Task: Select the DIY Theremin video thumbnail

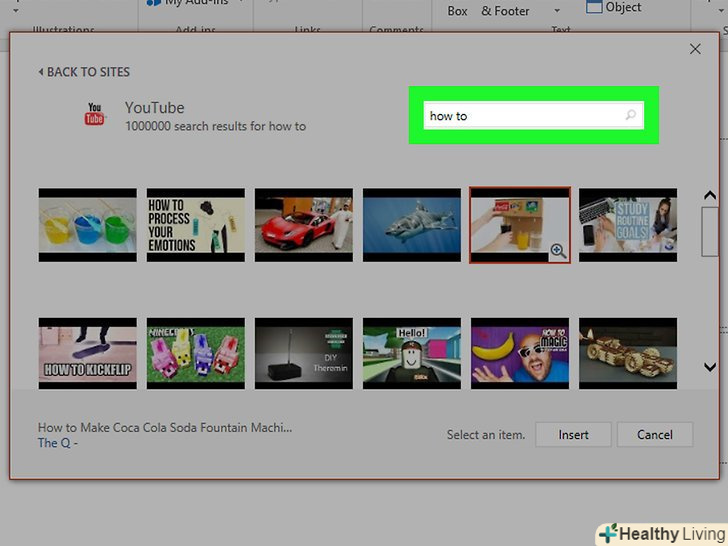Action: [304, 354]
